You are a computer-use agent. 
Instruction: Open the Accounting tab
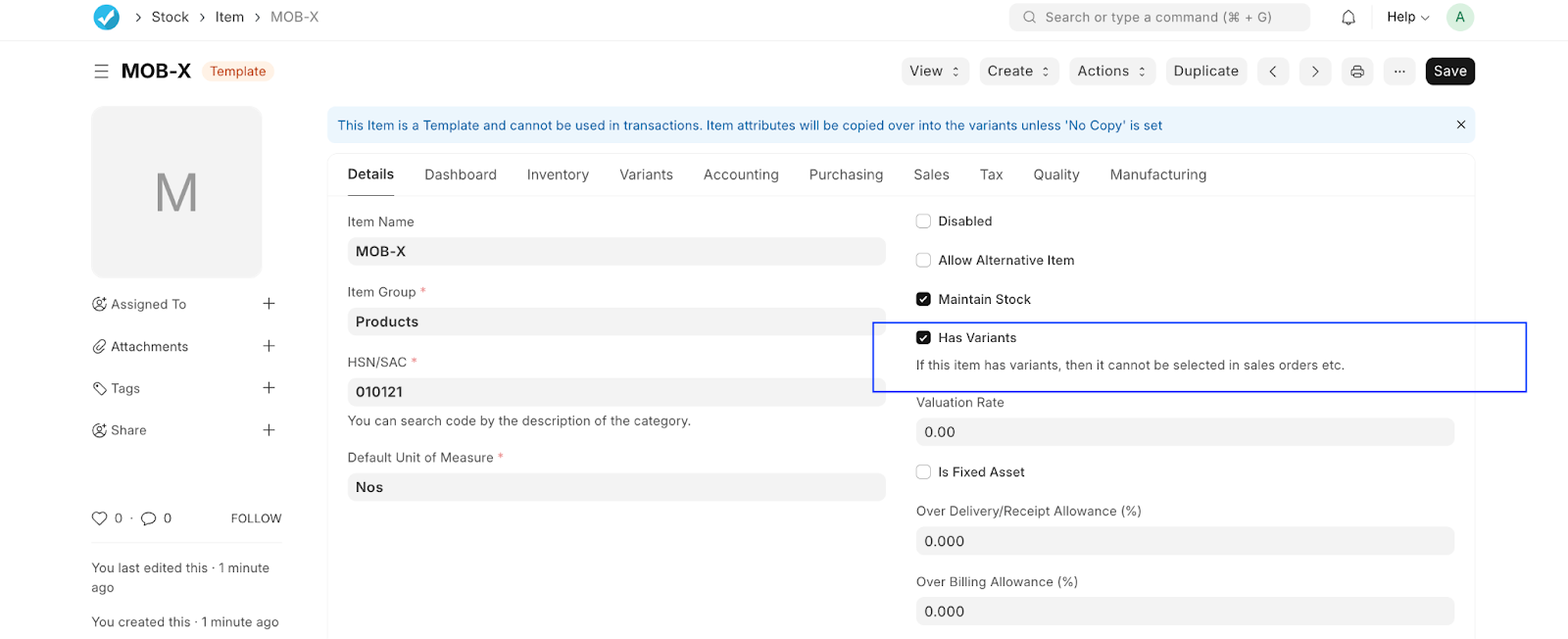(741, 174)
